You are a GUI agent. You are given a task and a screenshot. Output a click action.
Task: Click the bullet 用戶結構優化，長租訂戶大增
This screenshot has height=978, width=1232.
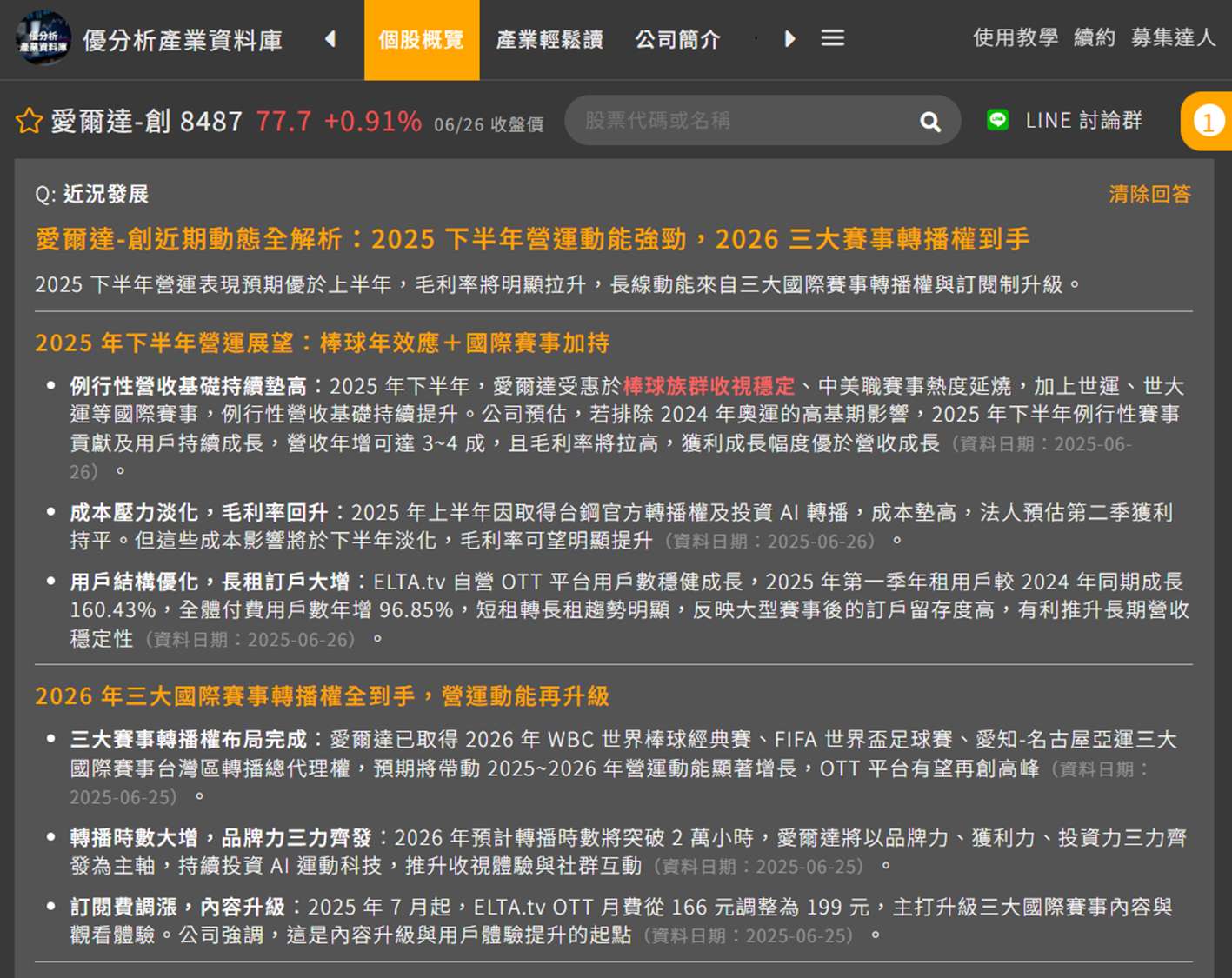tap(210, 582)
